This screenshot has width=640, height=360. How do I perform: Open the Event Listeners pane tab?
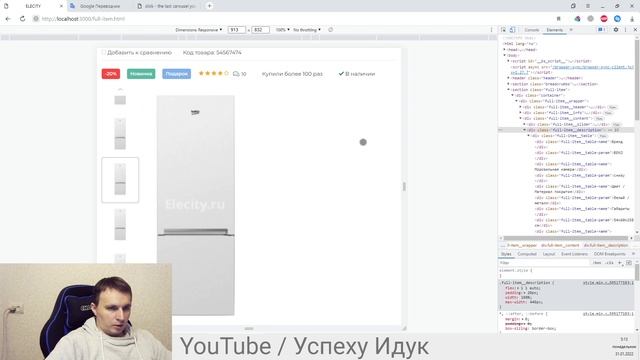point(574,254)
